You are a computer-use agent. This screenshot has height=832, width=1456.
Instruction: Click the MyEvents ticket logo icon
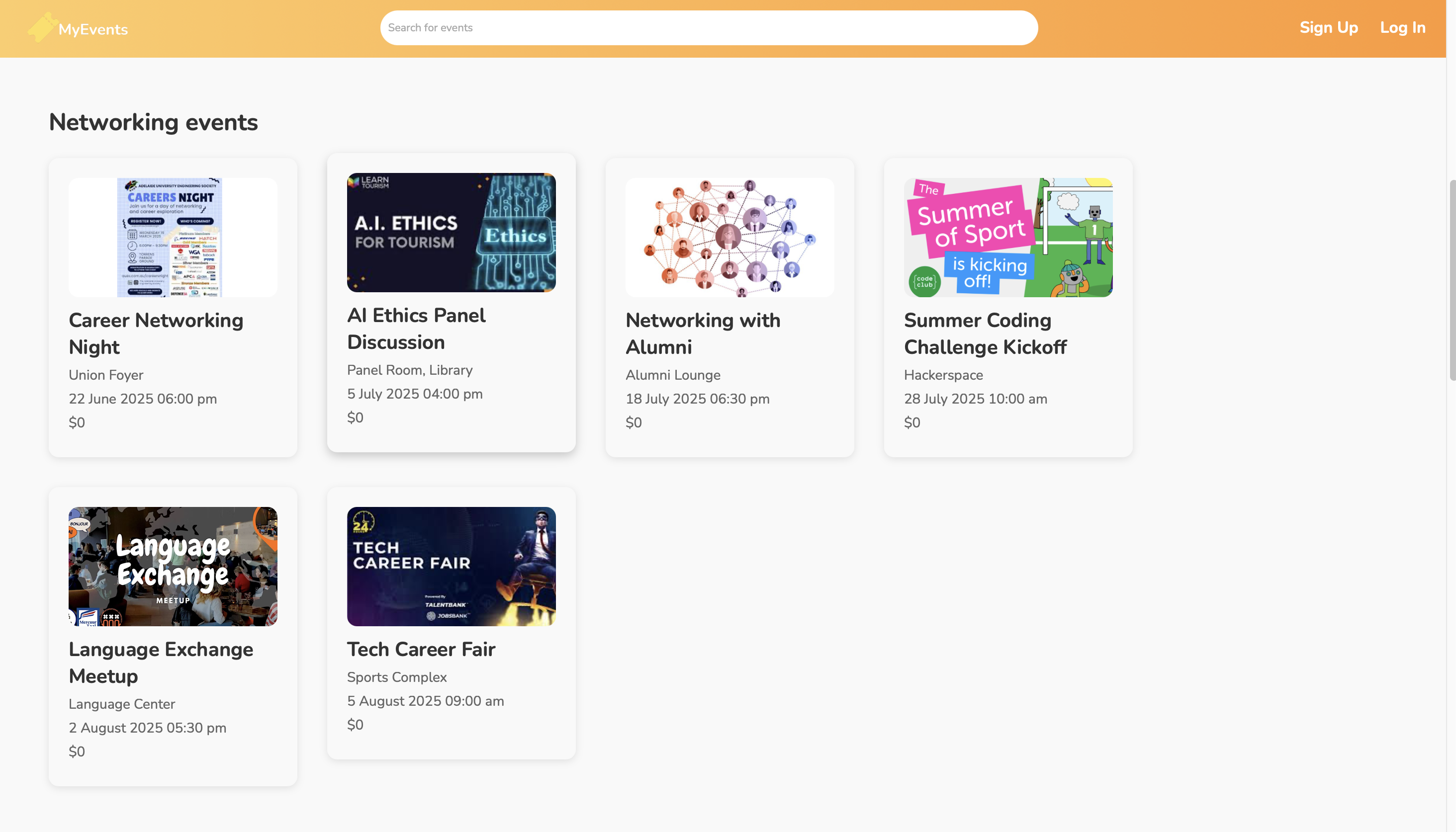tap(42, 27)
